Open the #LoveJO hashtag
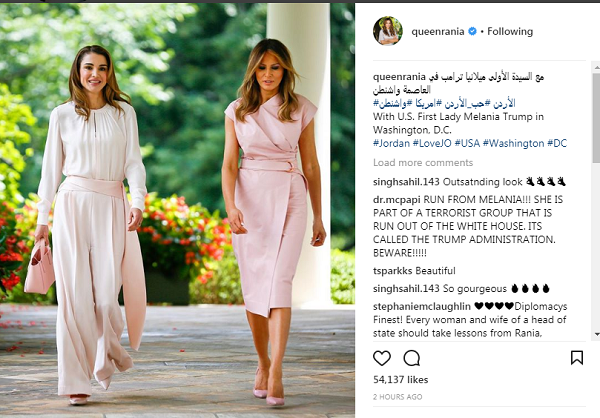600x418 pixels. (432, 143)
